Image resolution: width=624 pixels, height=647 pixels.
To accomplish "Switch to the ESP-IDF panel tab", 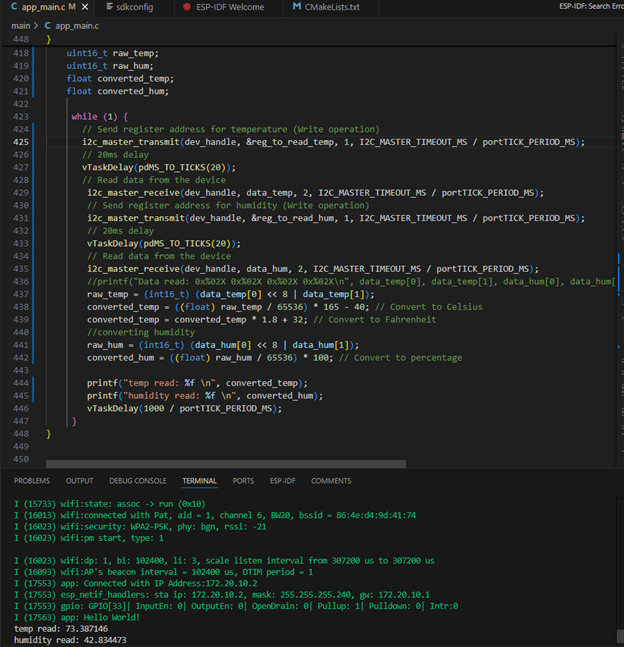I will (282, 481).
